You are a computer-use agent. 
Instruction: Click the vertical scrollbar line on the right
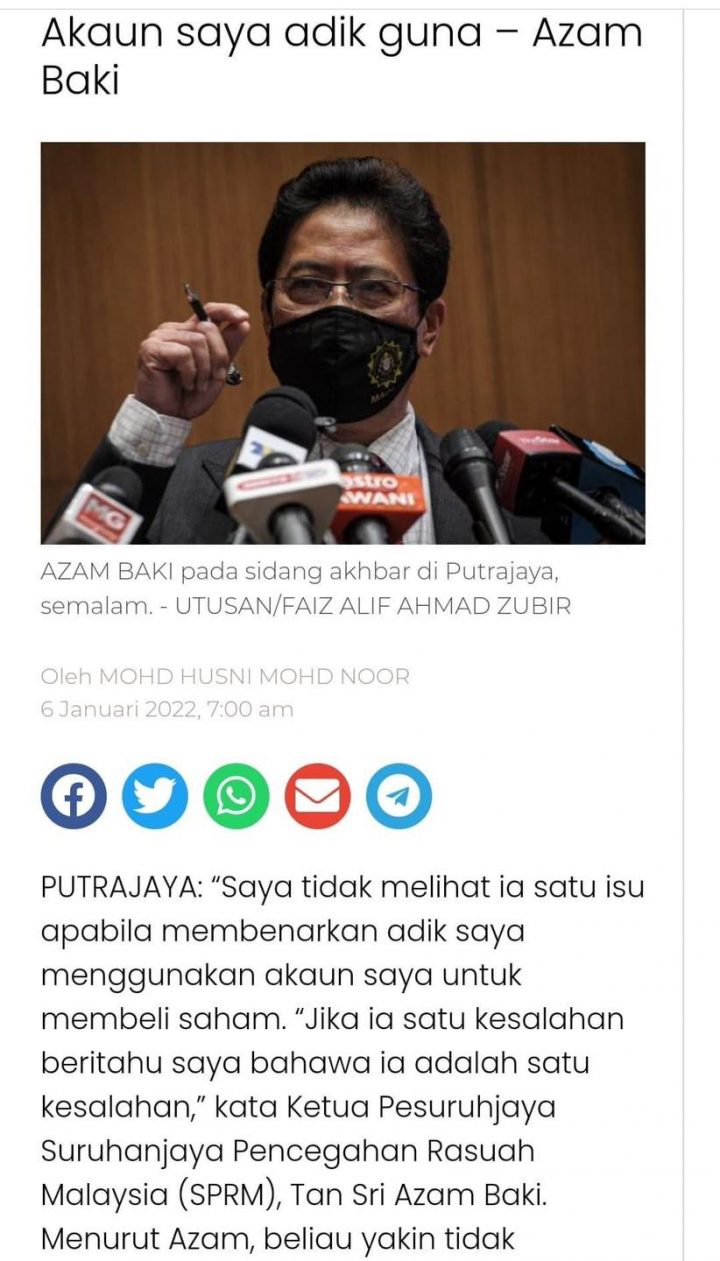tap(684, 630)
